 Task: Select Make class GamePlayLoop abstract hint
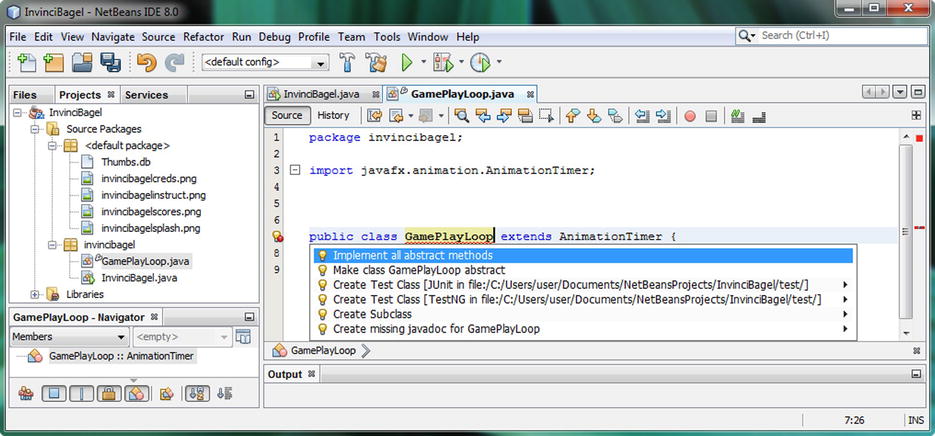pyautogui.click(x=583, y=270)
